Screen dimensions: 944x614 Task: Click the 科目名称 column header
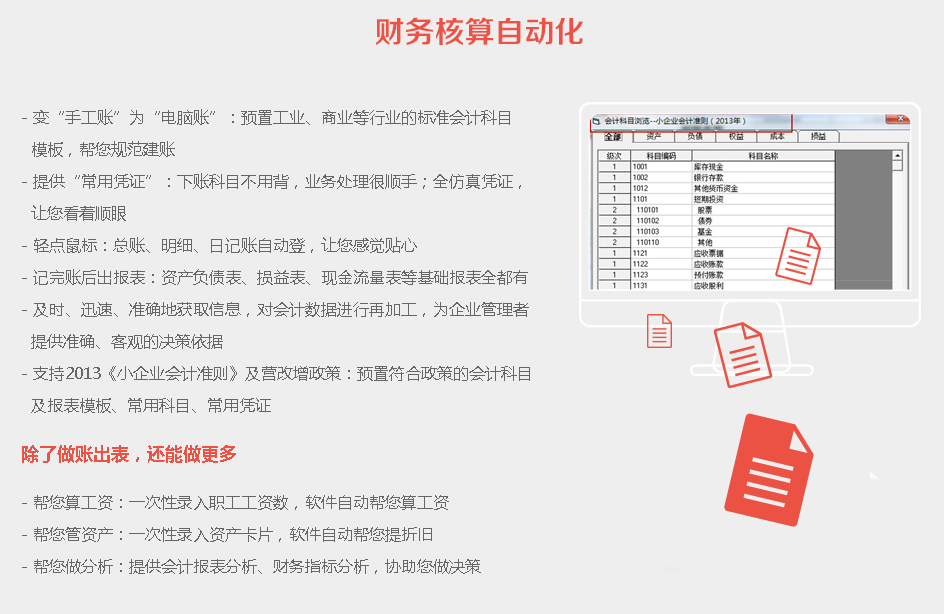(762, 156)
